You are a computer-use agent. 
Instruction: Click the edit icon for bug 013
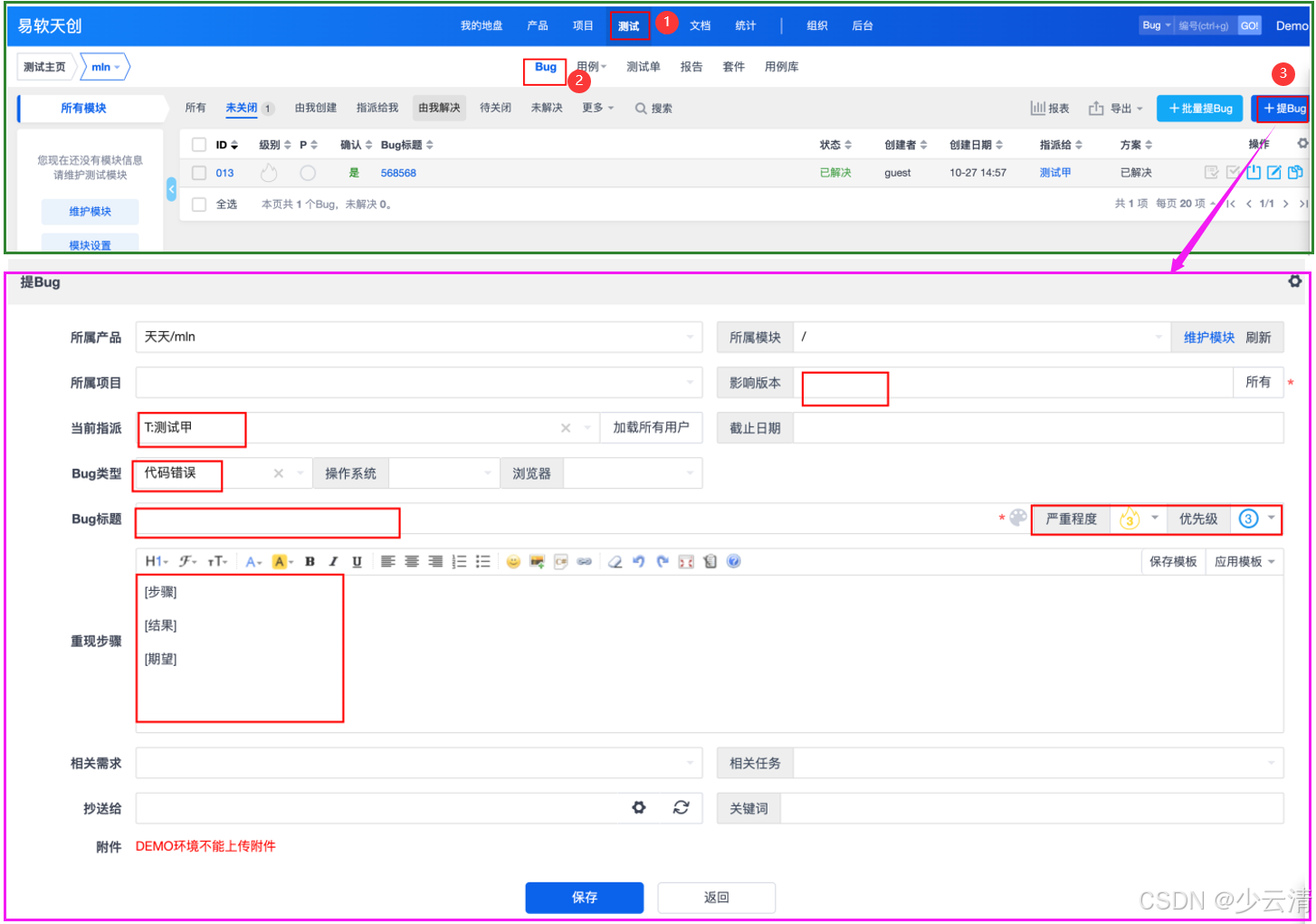(1274, 172)
